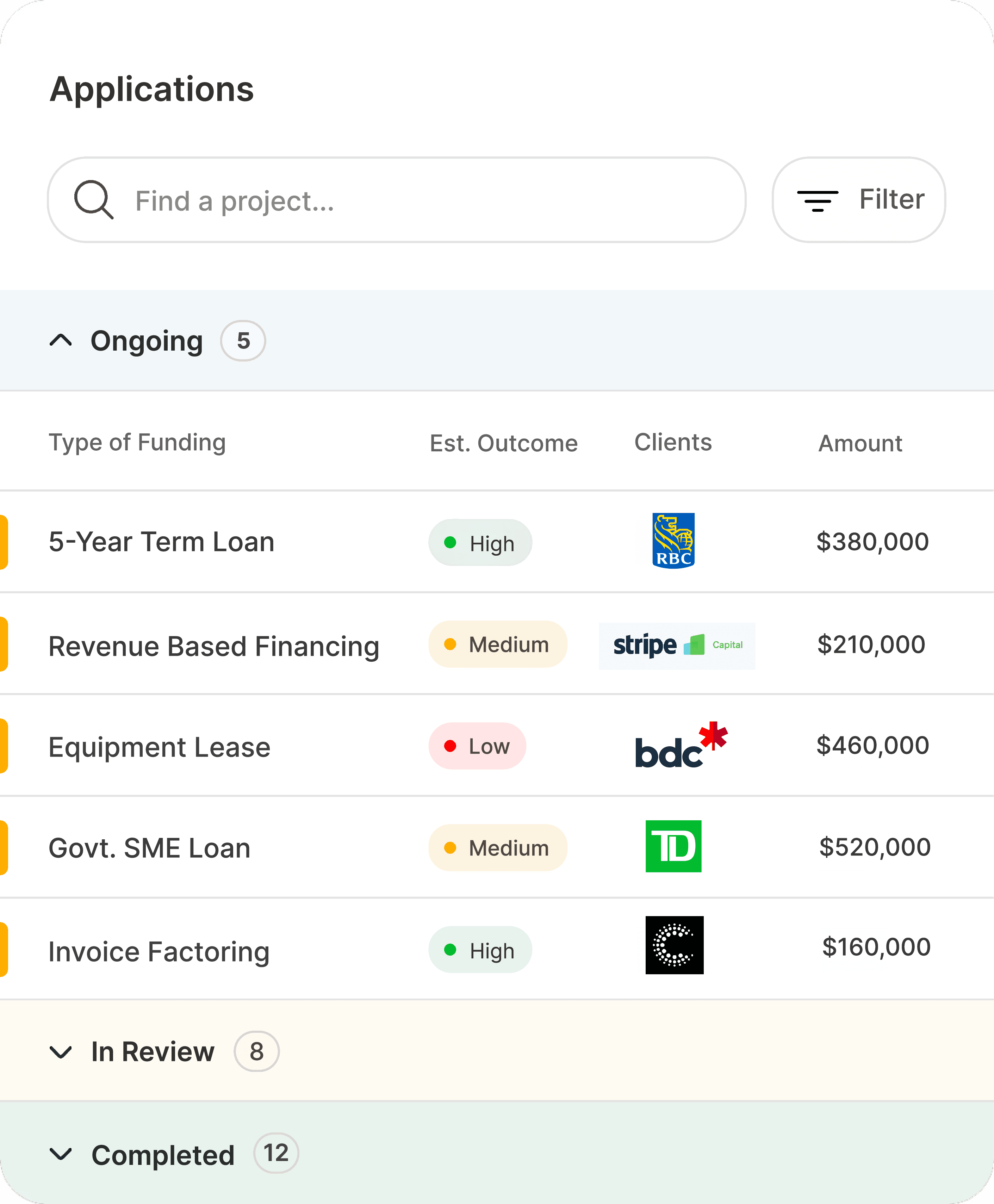Click the filter lines icon

[x=817, y=200]
